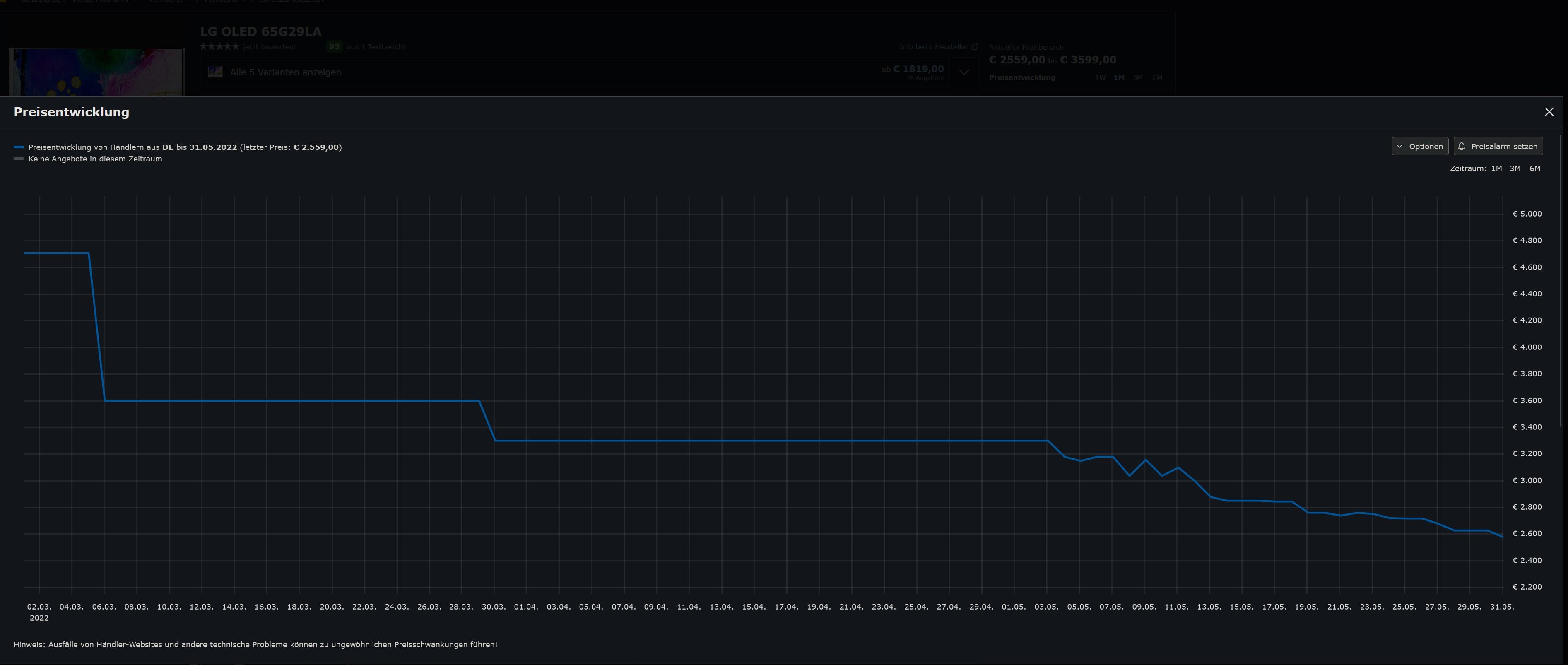Screen dimensions: 1568x665
Task: Click the '31.05.' date label
Action: 1502,607
